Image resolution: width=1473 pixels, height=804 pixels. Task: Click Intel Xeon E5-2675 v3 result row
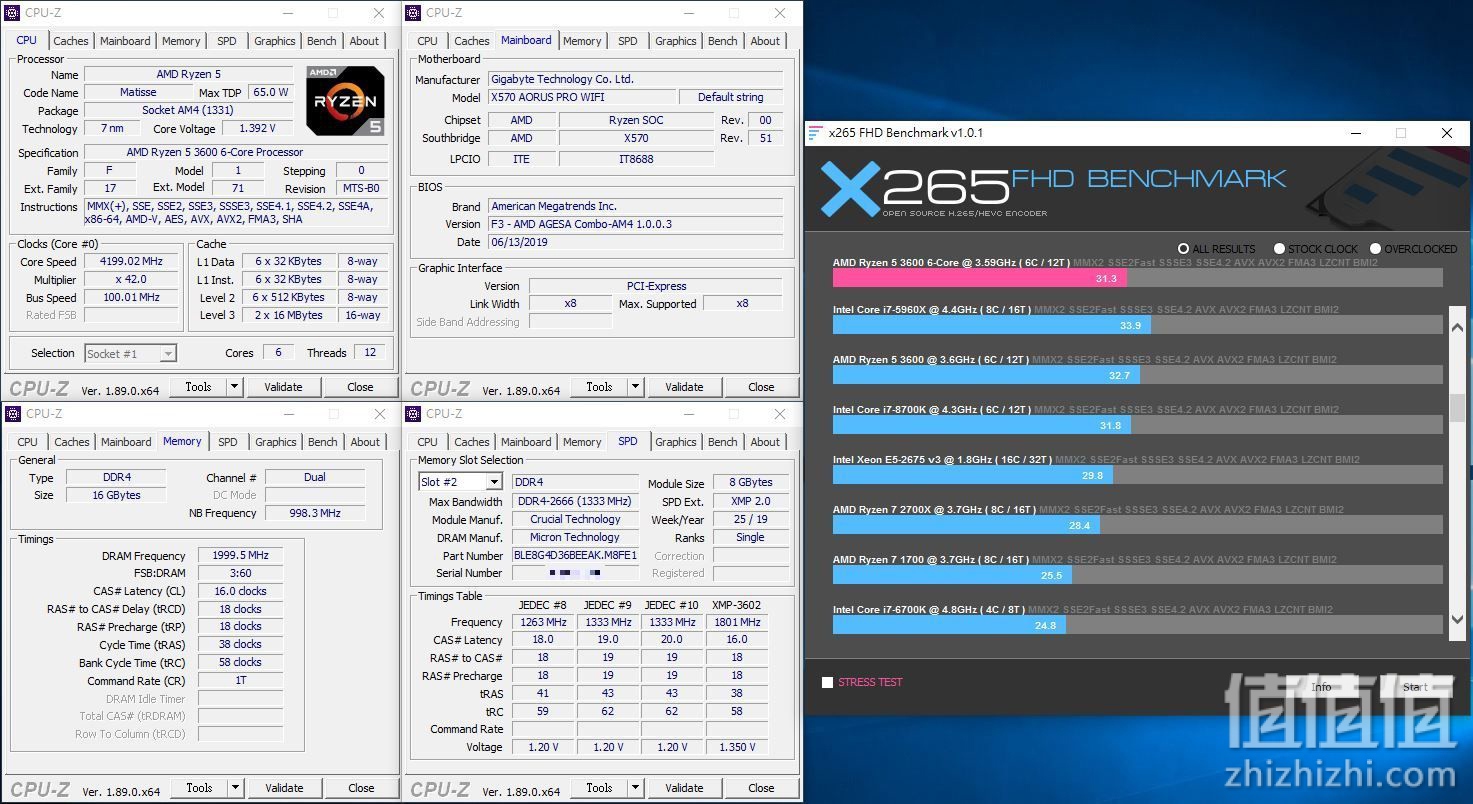(x=1138, y=467)
